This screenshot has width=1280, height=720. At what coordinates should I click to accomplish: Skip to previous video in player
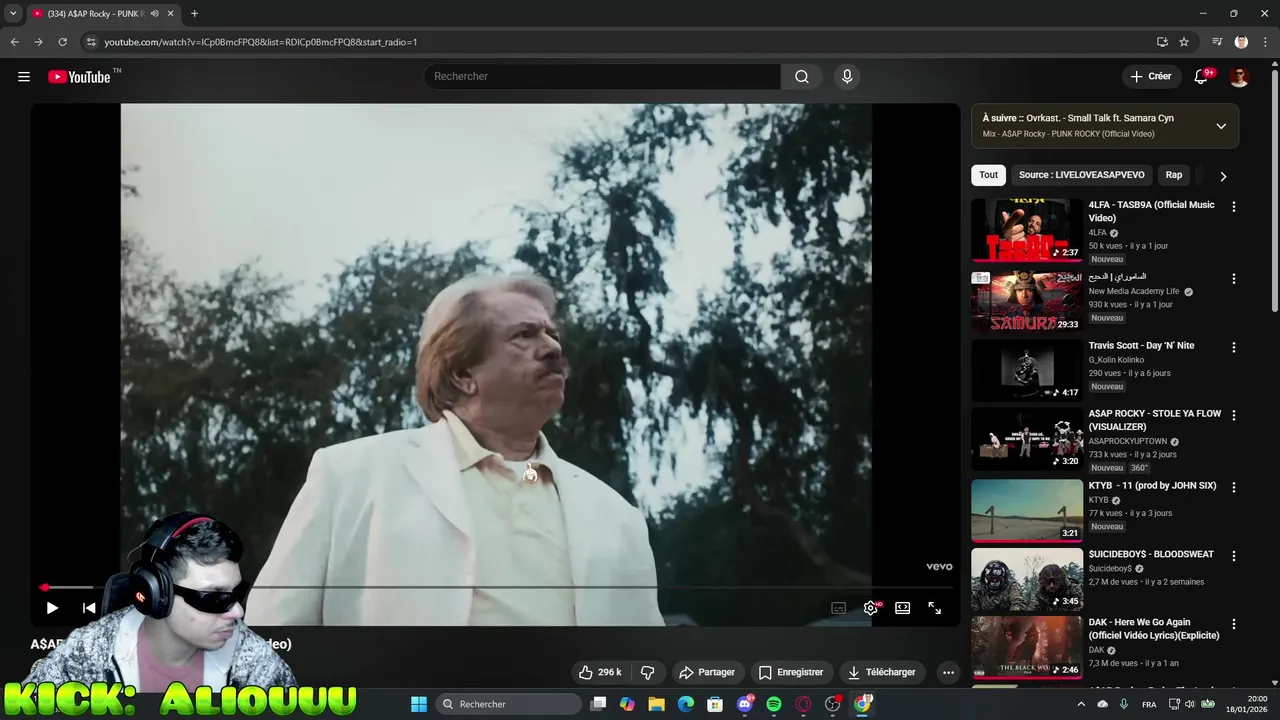pyautogui.click(x=89, y=607)
